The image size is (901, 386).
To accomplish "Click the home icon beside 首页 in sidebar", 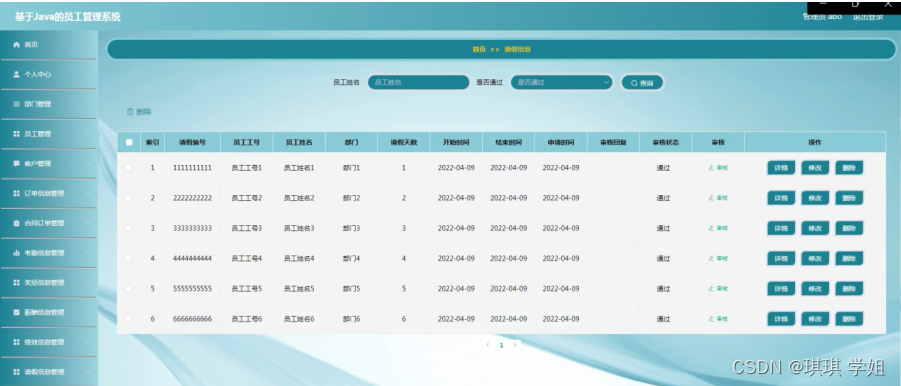I will click(16, 45).
